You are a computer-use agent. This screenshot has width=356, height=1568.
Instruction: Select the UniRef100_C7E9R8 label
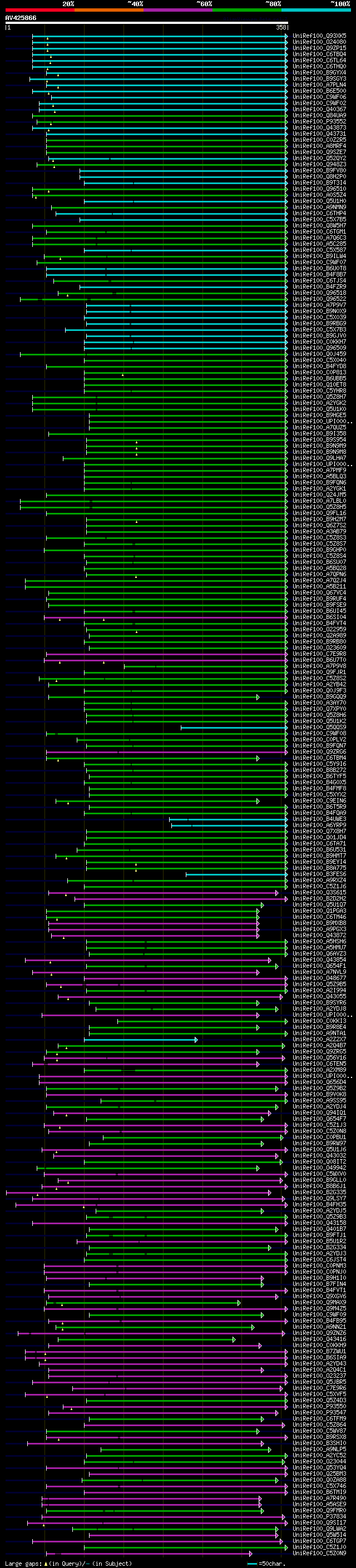point(319,654)
